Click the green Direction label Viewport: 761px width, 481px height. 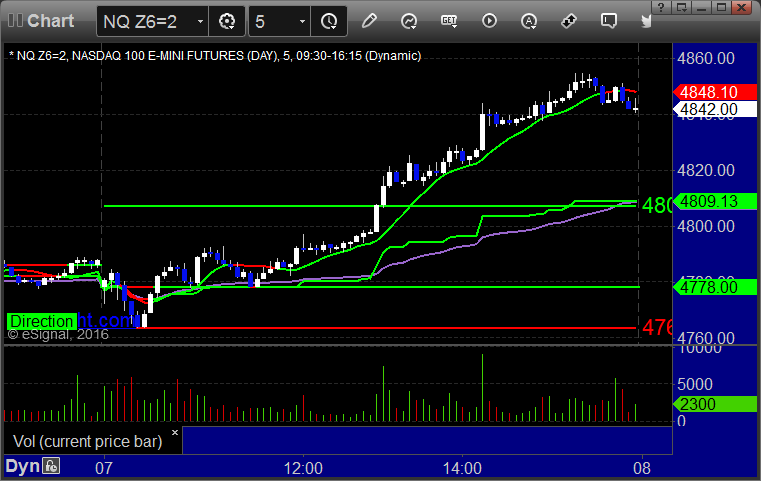click(42, 321)
